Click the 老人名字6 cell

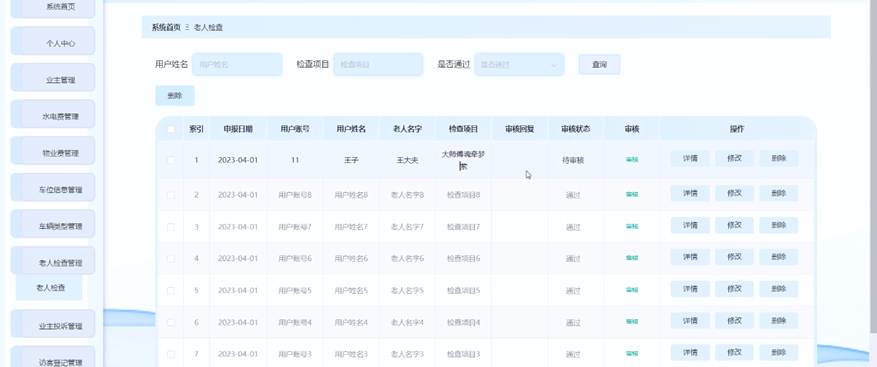(407, 258)
